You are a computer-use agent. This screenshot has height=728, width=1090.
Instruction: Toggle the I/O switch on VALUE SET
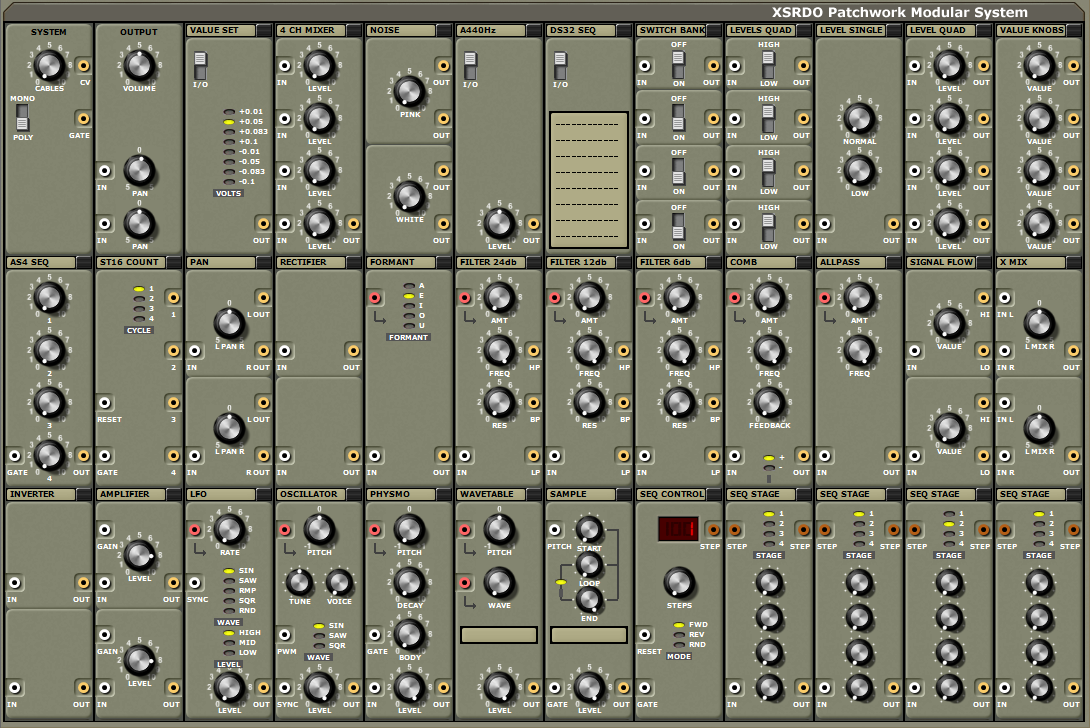pyautogui.click(x=200, y=66)
